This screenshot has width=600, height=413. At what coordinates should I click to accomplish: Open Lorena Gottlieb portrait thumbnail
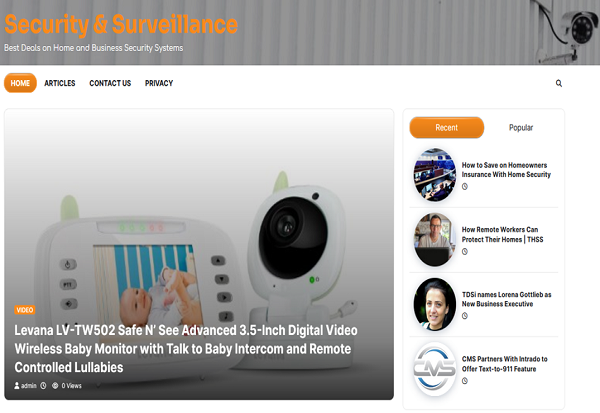[435, 304]
